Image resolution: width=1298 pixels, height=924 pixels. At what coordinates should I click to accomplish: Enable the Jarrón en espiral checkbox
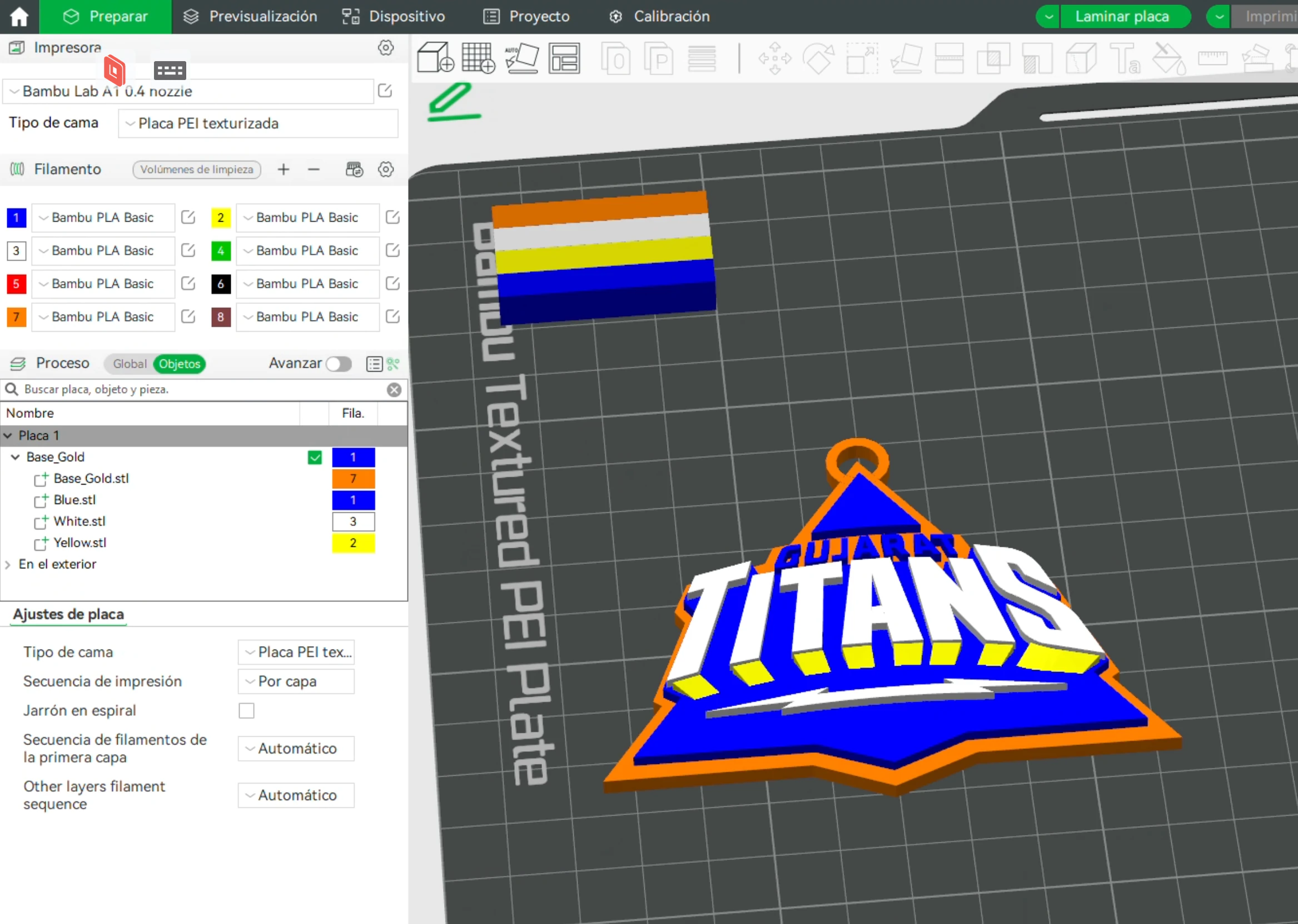click(x=246, y=711)
